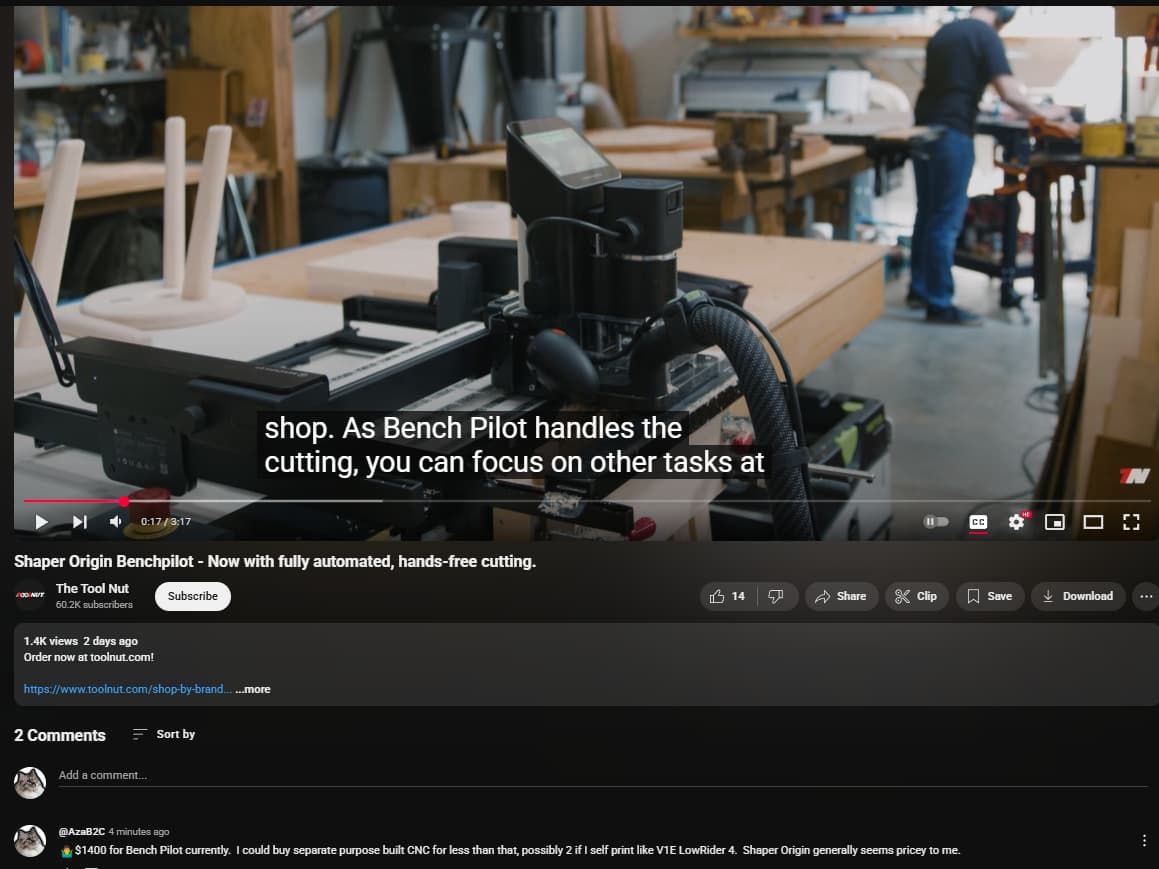The height and width of the screenshot is (869, 1159).
Task: Open the player settings gear
Action: [x=1017, y=522]
